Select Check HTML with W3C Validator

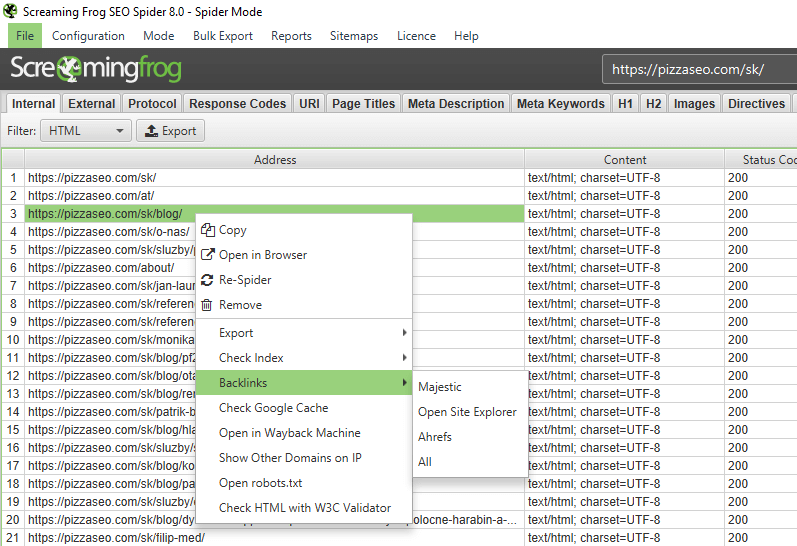(x=303, y=507)
